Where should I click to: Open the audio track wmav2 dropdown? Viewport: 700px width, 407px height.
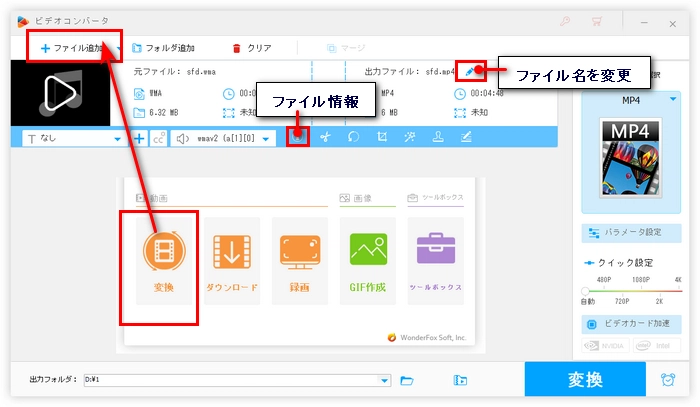click(266, 139)
